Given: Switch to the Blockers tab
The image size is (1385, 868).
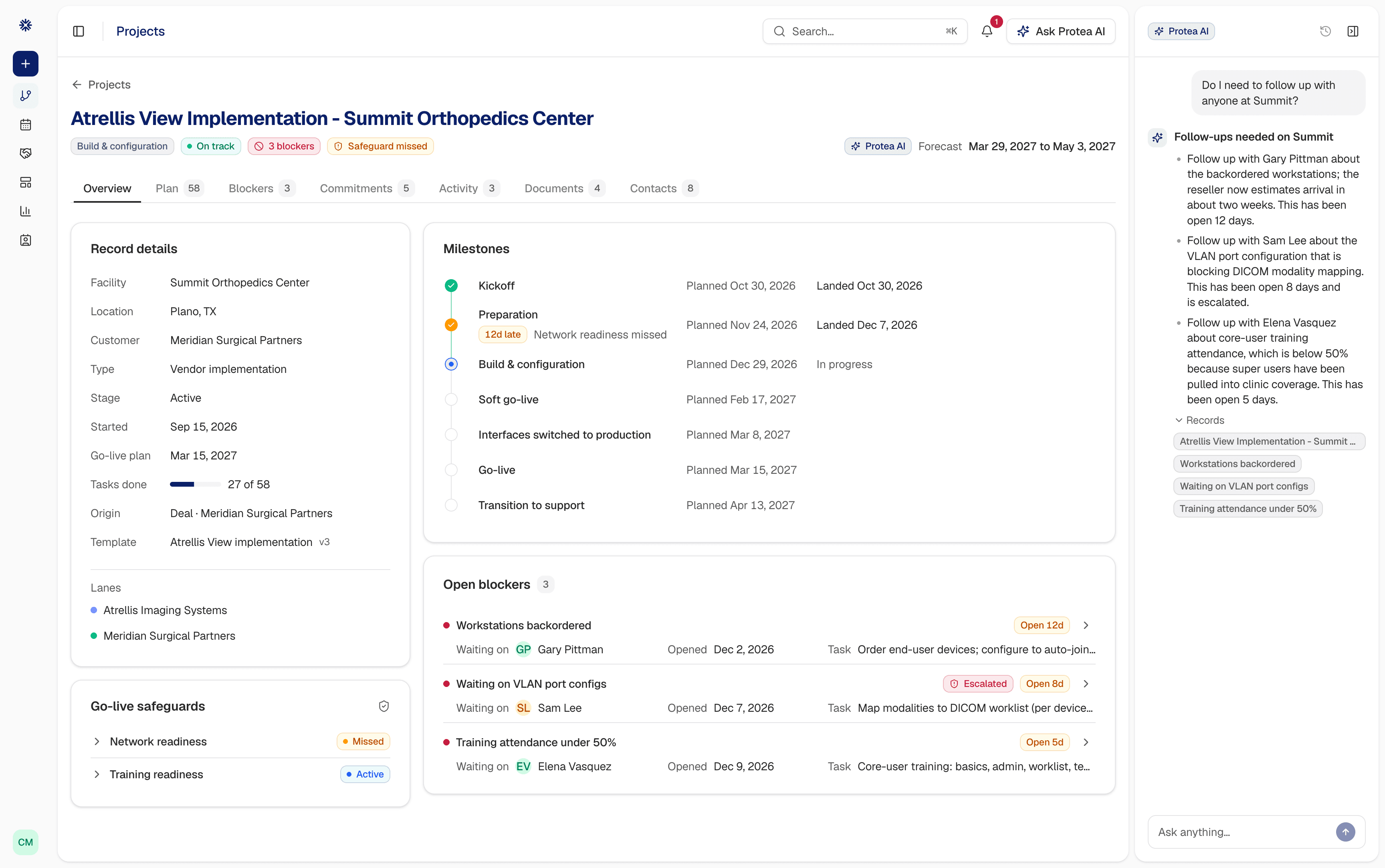Looking at the screenshot, I should pyautogui.click(x=262, y=188).
